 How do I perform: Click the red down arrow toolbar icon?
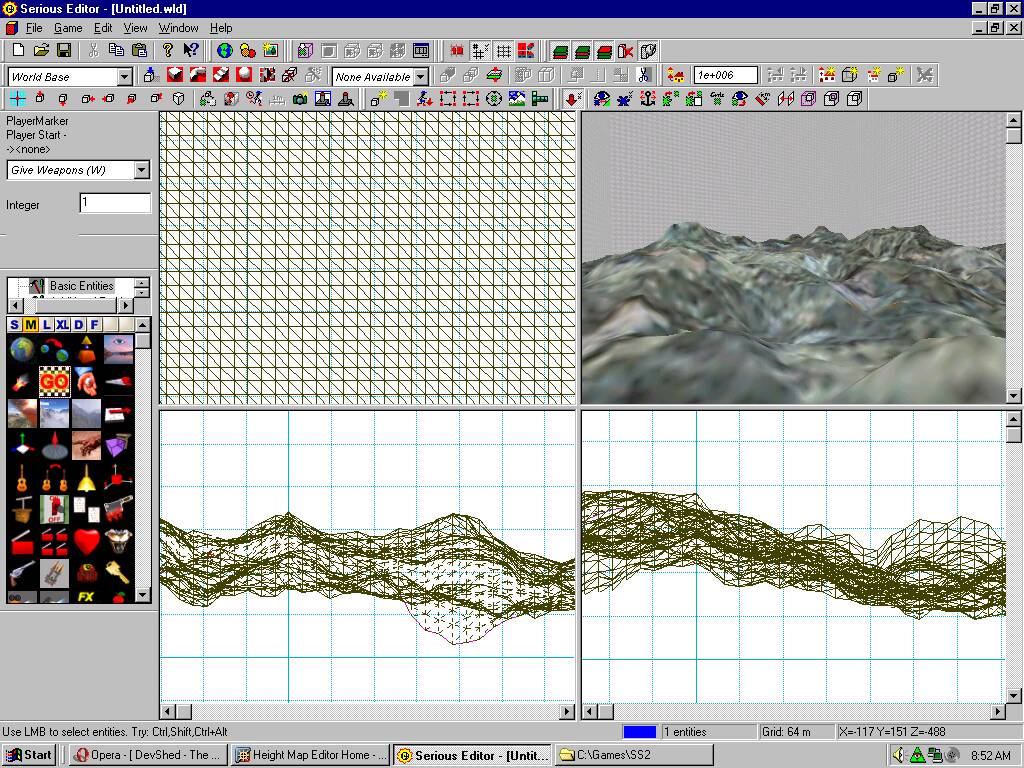click(573, 99)
